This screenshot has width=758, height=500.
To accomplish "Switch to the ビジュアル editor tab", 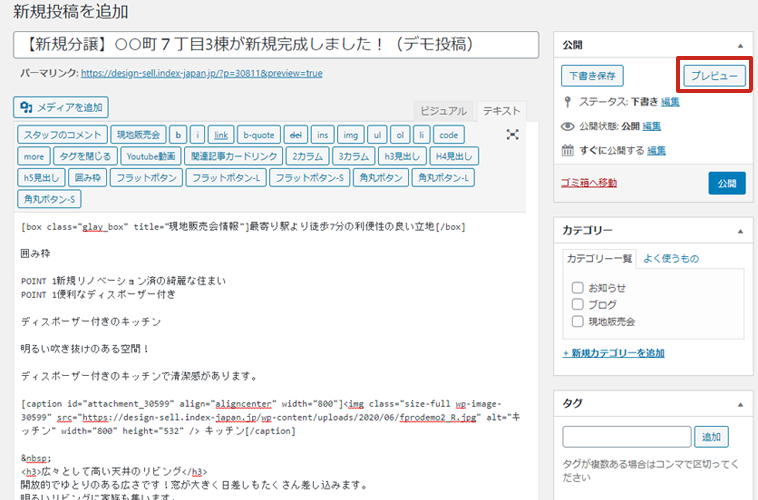I will point(442,111).
